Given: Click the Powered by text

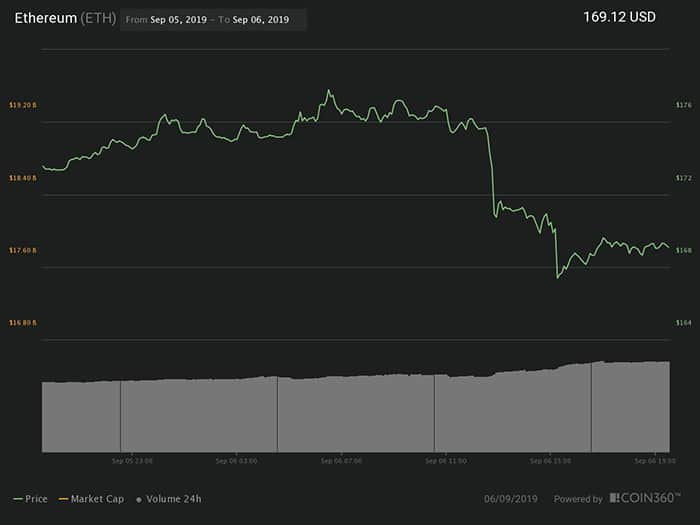Looking at the screenshot, I should pos(579,498).
